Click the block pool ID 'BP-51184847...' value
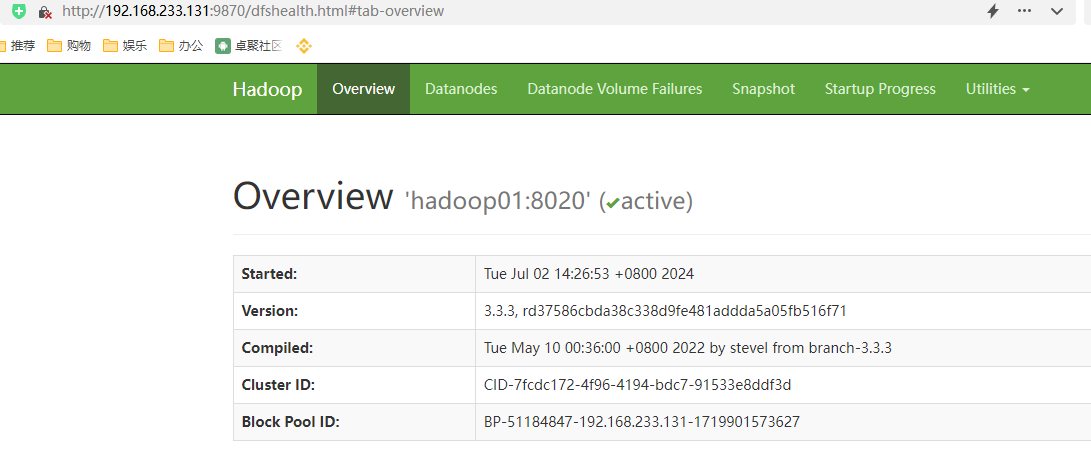This screenshot has height=456, width=1091. coord(642,422)
